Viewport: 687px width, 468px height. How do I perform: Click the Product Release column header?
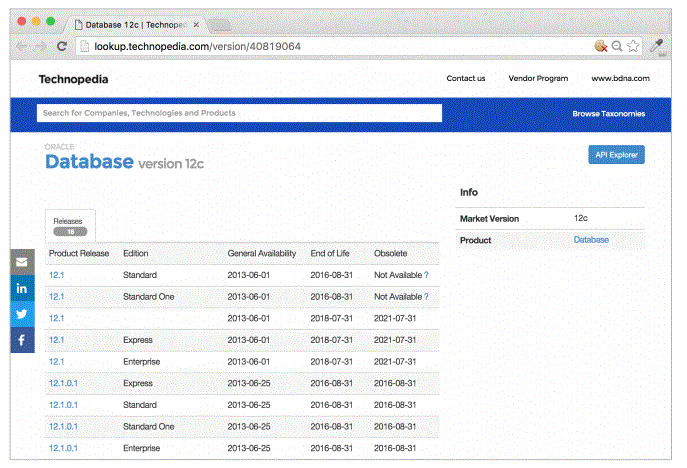pos(79,253)
